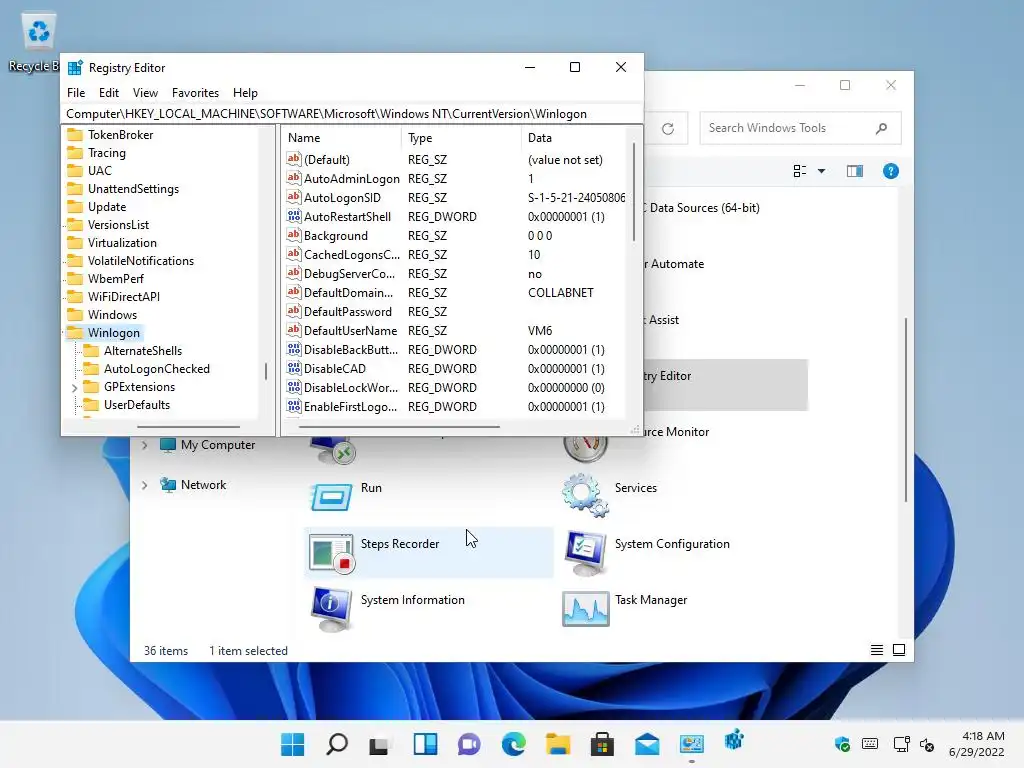Open Microsoft Store from the taskbar
This screenshot has height=768, width=1024.
click(x=602, y=744)
